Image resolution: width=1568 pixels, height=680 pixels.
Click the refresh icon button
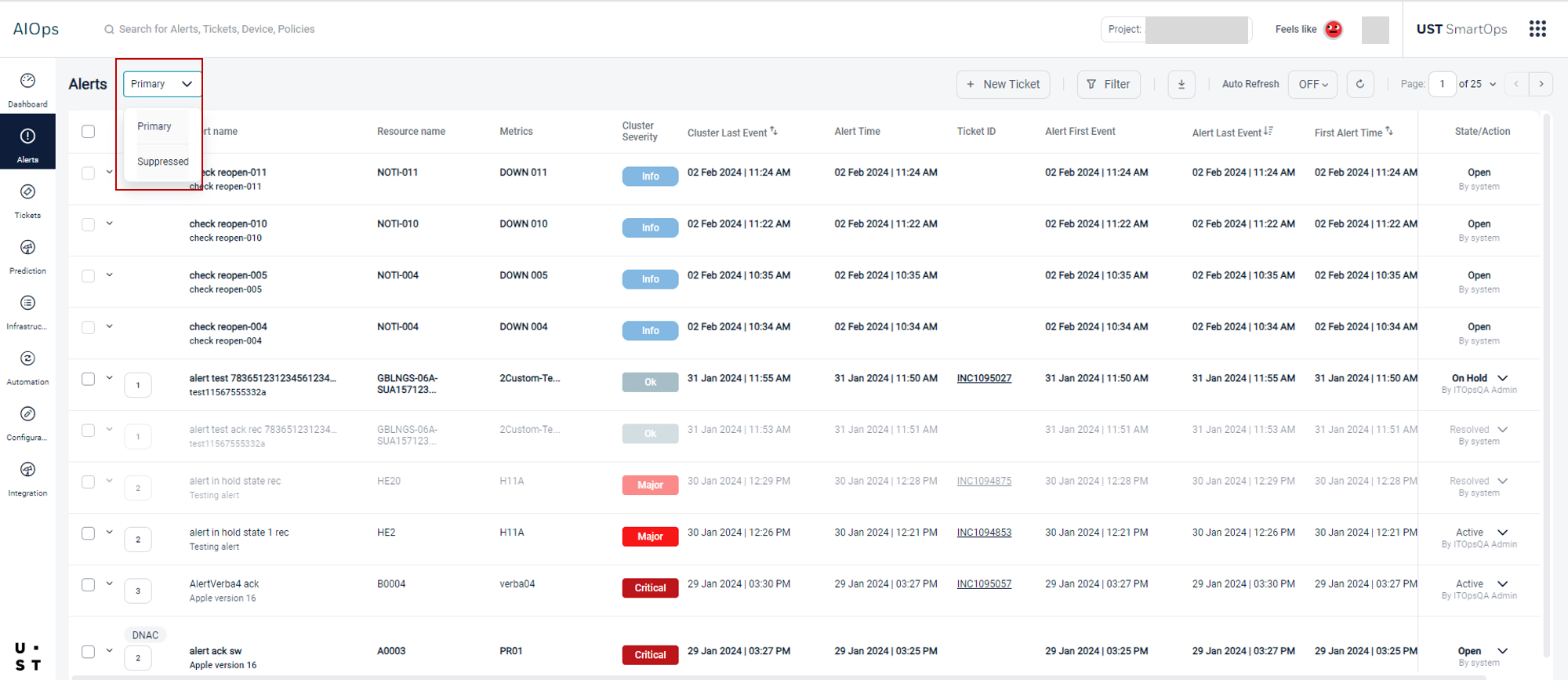pyautogui.click(x=1359, y=84)
